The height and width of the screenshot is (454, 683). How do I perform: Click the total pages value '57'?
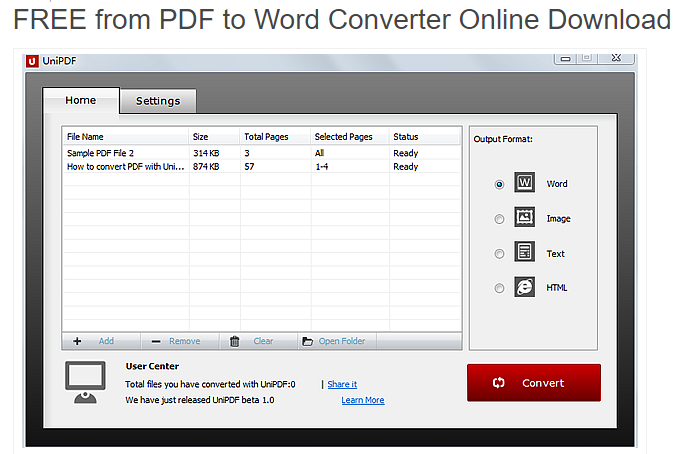tap(249, 166)
